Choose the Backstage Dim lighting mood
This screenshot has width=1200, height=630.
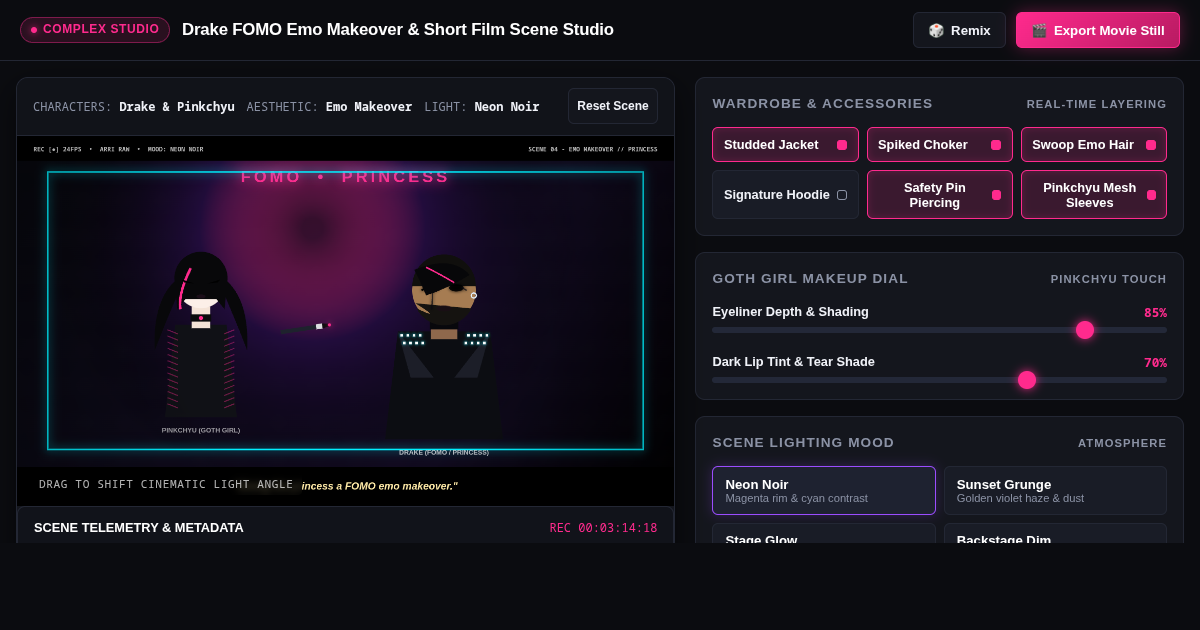pos(1055,534)
